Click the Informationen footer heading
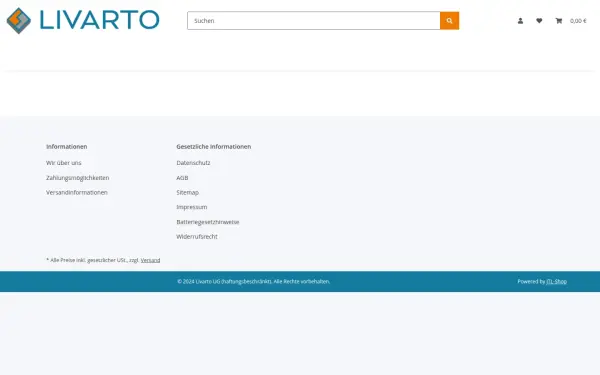This screenshot has height=375, width=600. point(67,147)
